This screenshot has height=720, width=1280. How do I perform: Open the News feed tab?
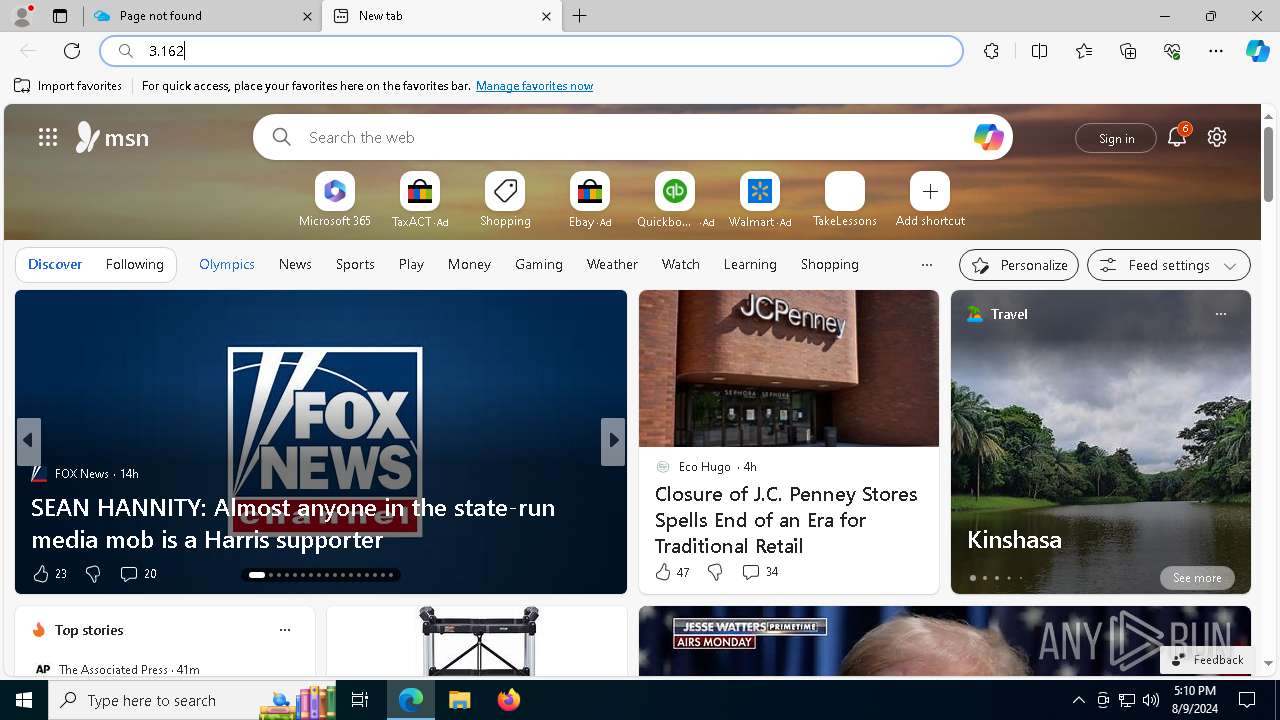point(295,264)
